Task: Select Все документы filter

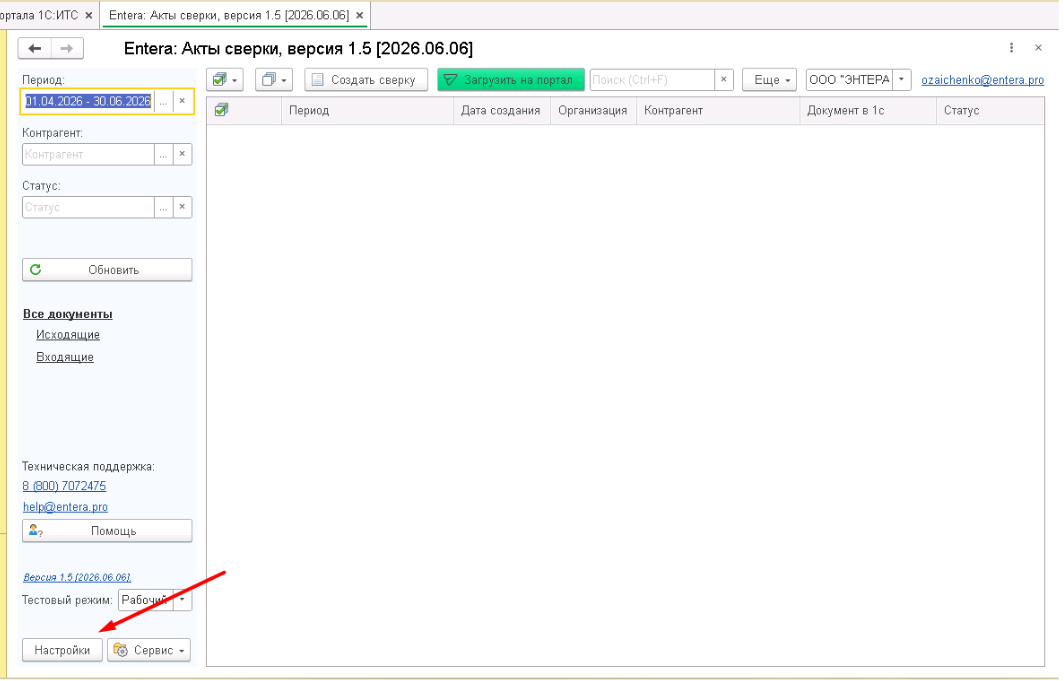Action: point(68,314)
